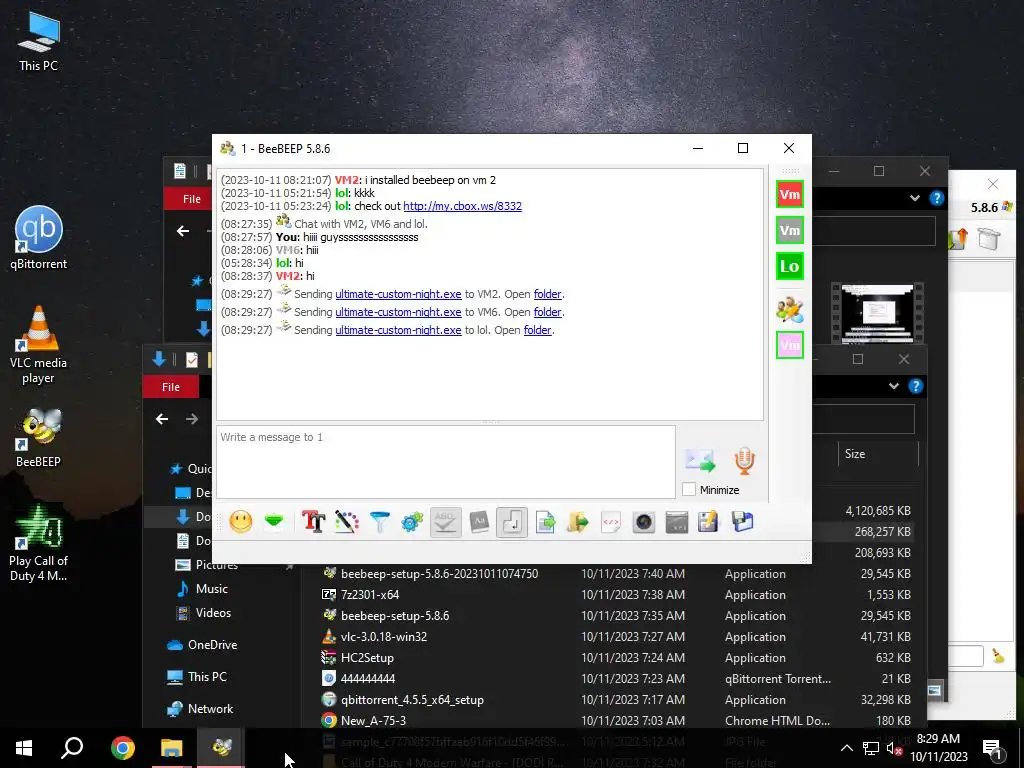Open Google Chrome from the taskbar

pyautogui.click(x=122, y=748)
